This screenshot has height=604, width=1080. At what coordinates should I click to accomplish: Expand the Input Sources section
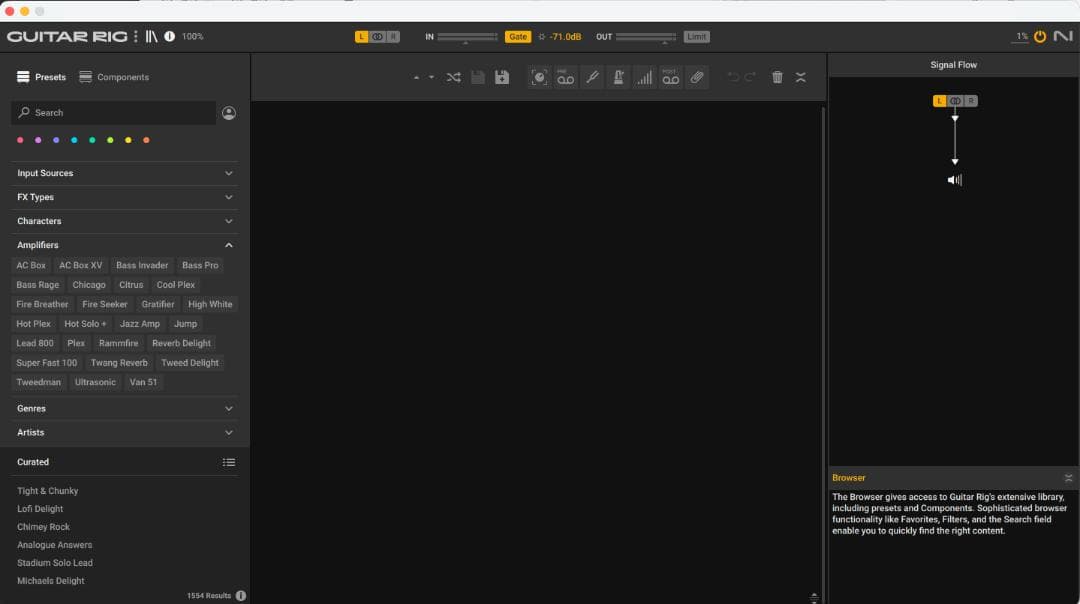(x=125, y=173)
